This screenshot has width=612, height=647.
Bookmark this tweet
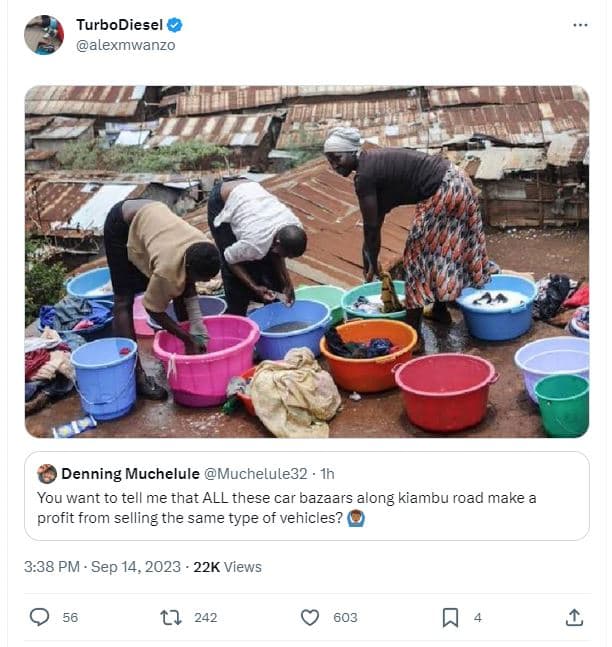(x=450, y=617)
